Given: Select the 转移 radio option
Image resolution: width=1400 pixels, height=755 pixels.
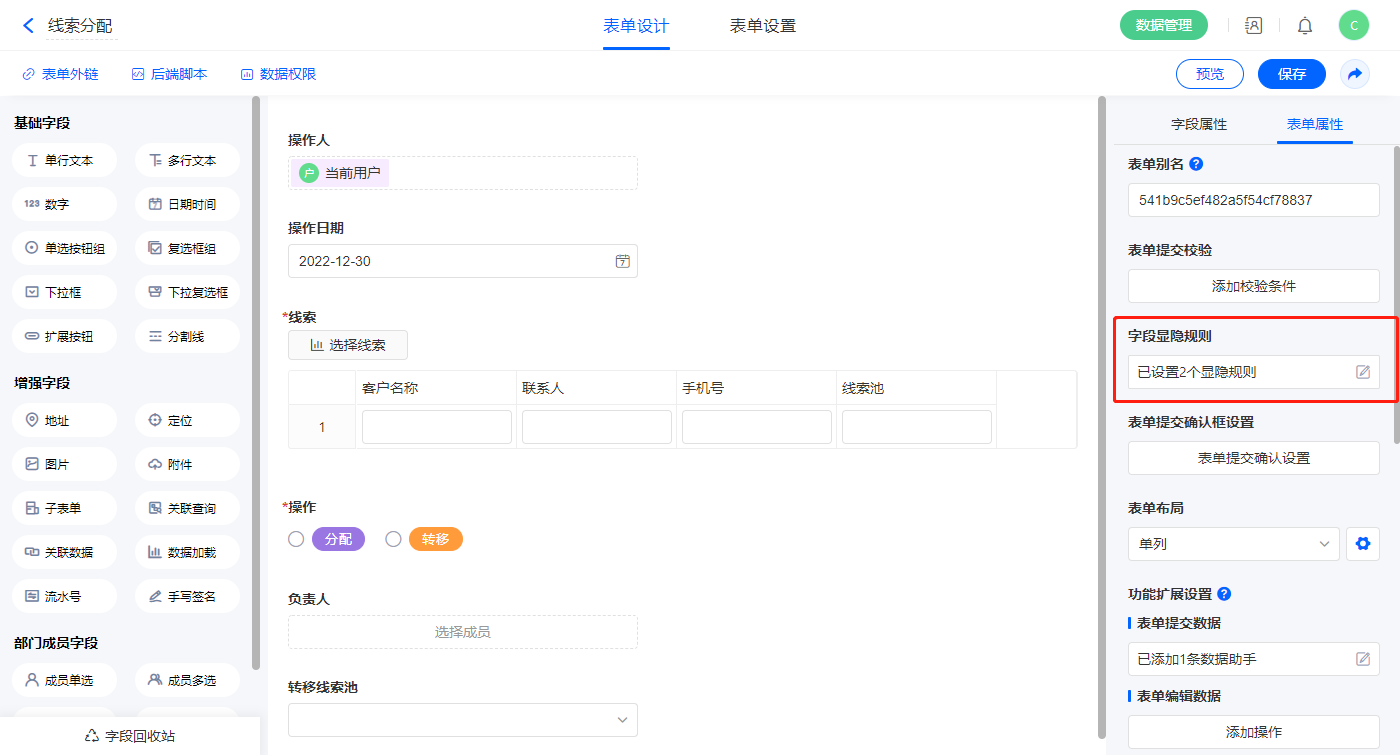Looking at the screenshot, I should click(393, 540).
